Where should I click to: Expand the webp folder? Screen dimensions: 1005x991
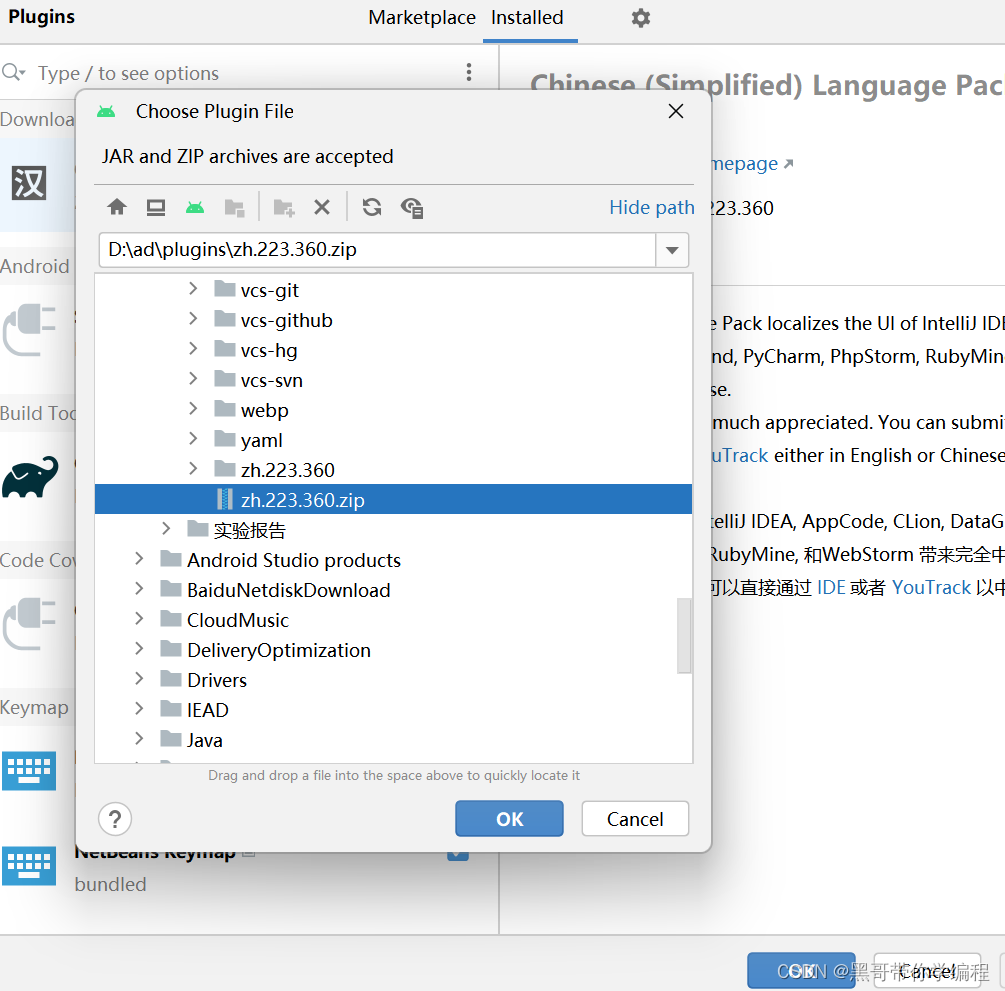[x=193, y=409]
